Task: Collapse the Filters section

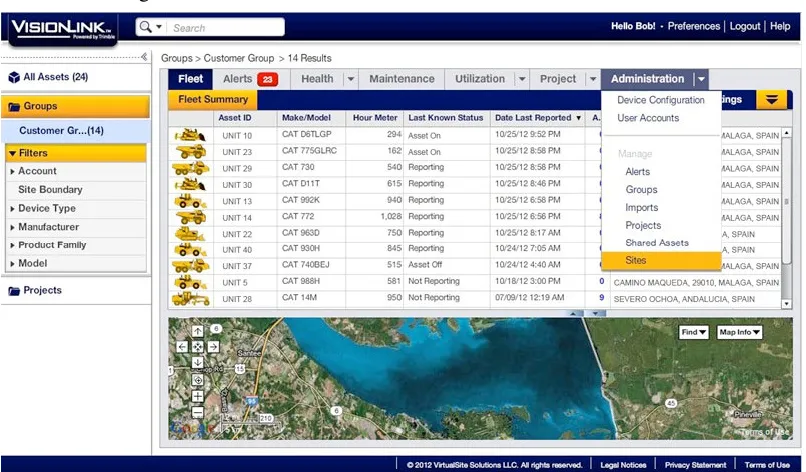Action: point(12,153)
